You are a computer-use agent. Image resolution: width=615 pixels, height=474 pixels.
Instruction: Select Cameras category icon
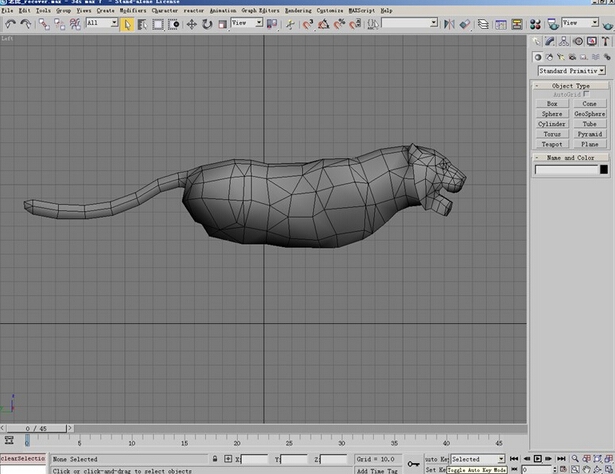(x=572, y=57)
